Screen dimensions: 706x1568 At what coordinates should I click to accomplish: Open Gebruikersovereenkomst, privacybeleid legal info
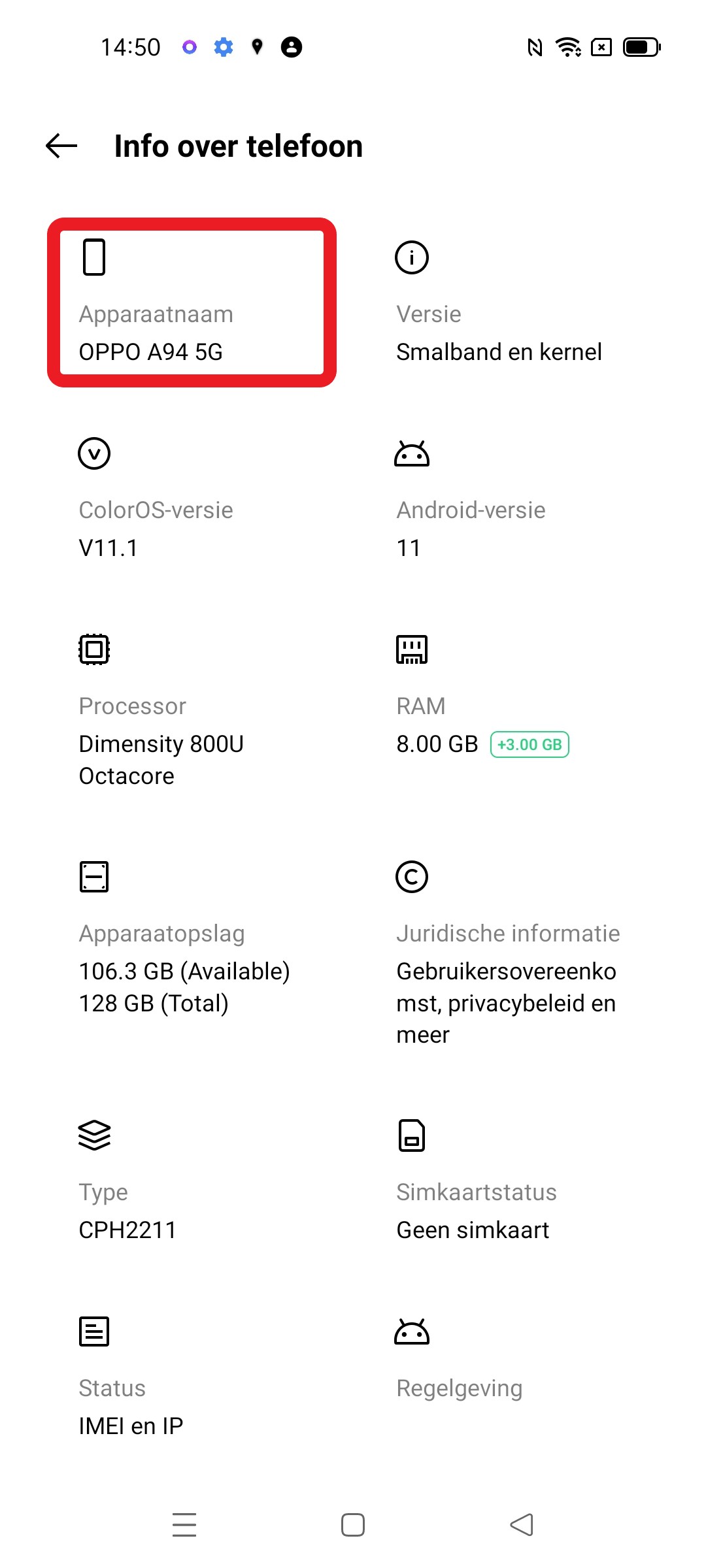click(507, 1003)
